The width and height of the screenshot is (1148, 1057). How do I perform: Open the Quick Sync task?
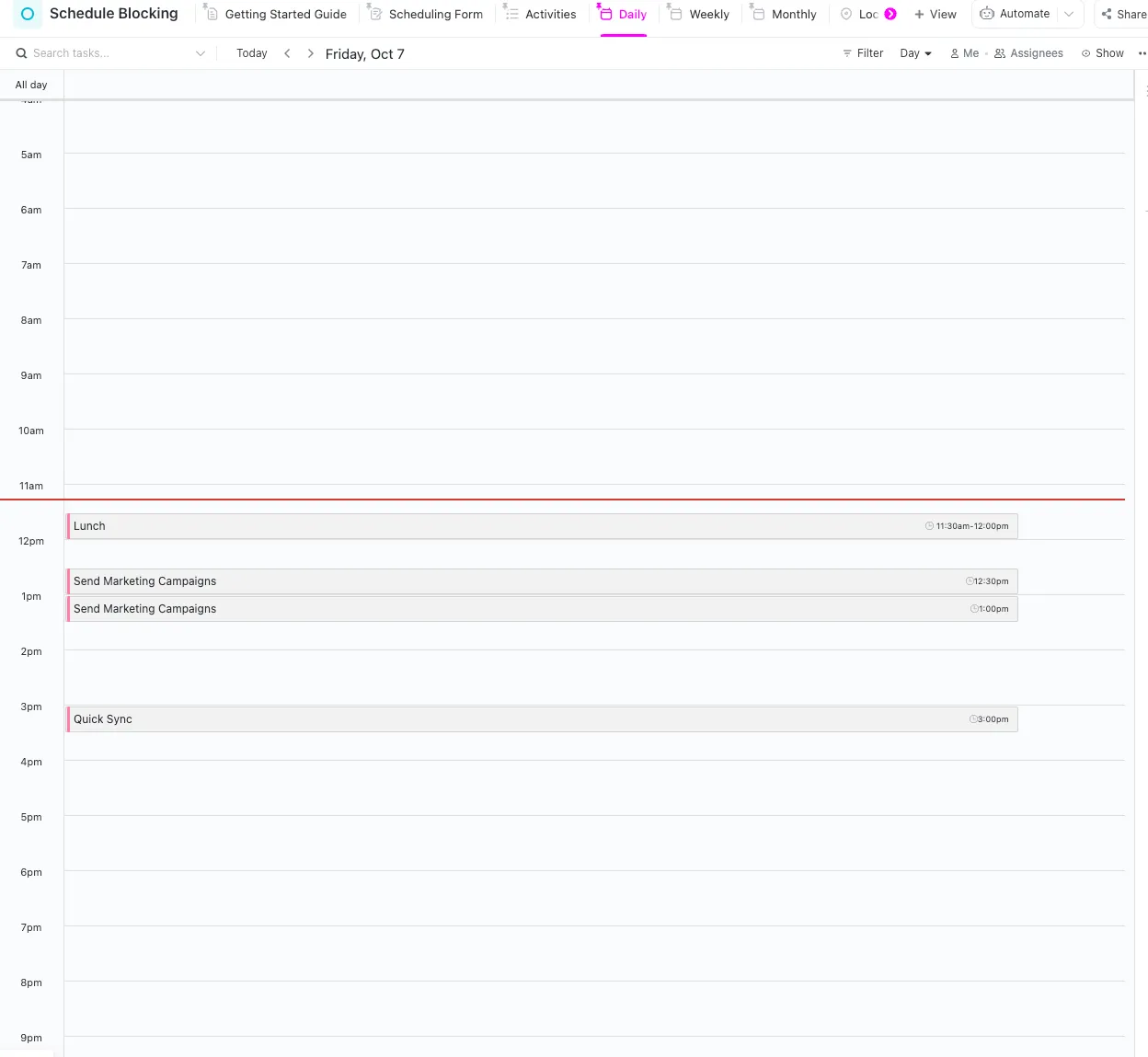point(542,719)
